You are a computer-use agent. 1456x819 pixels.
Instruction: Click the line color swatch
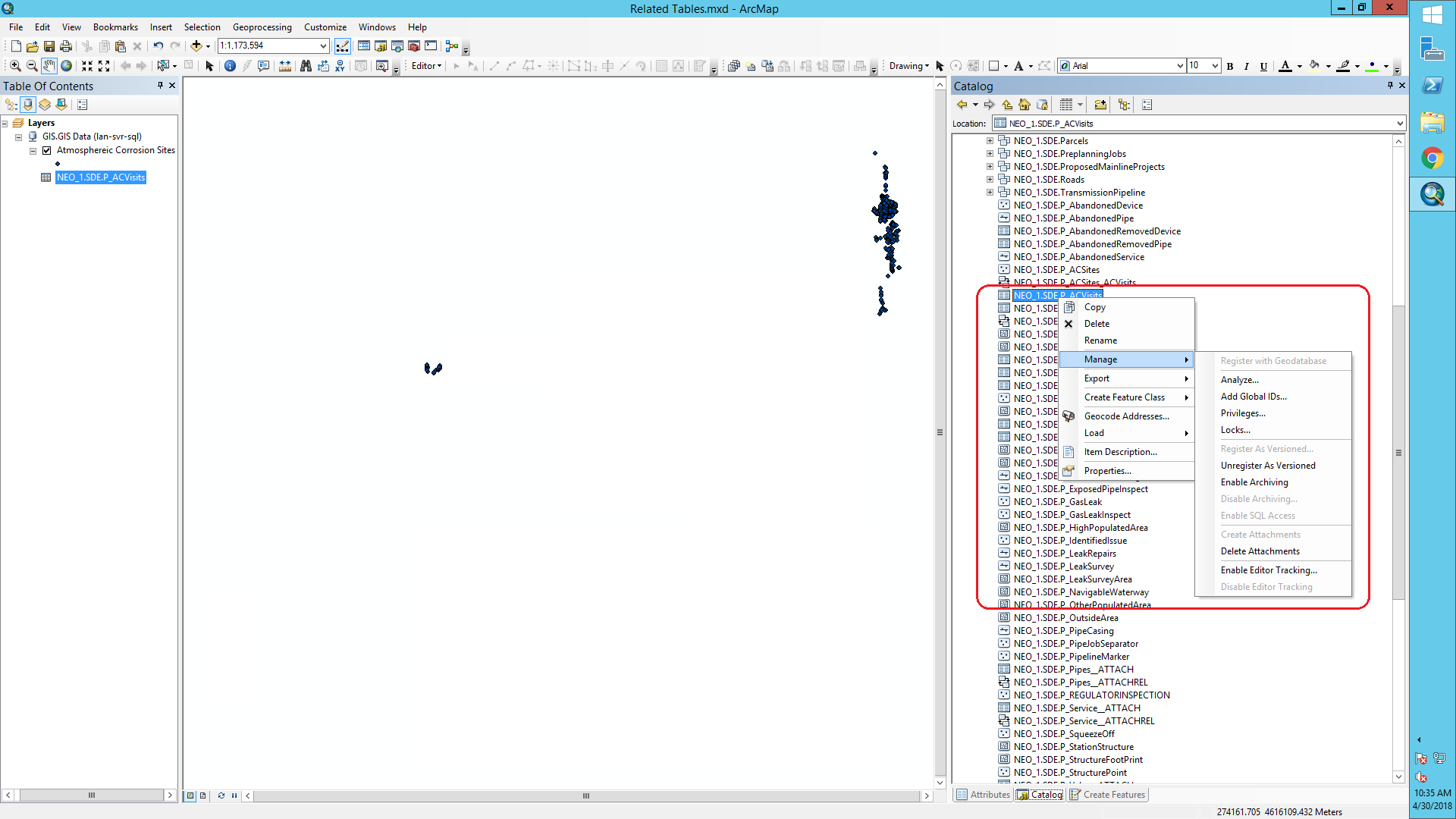[1343, 66]
